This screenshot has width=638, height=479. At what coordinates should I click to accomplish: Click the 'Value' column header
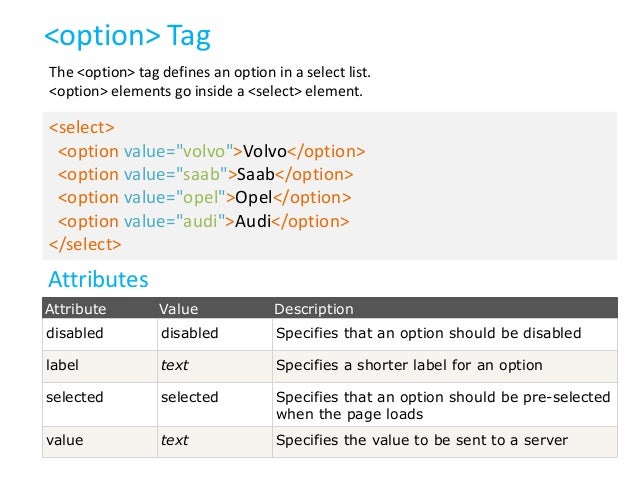coord(179,309)
